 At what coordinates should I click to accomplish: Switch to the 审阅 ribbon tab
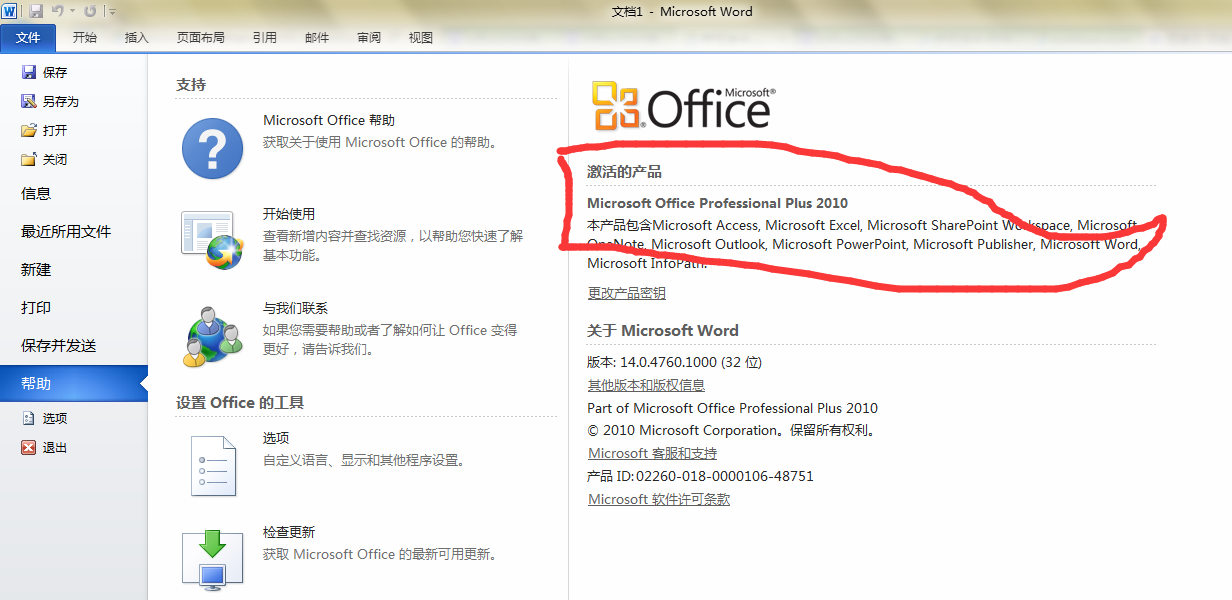[x=369, y=38]
